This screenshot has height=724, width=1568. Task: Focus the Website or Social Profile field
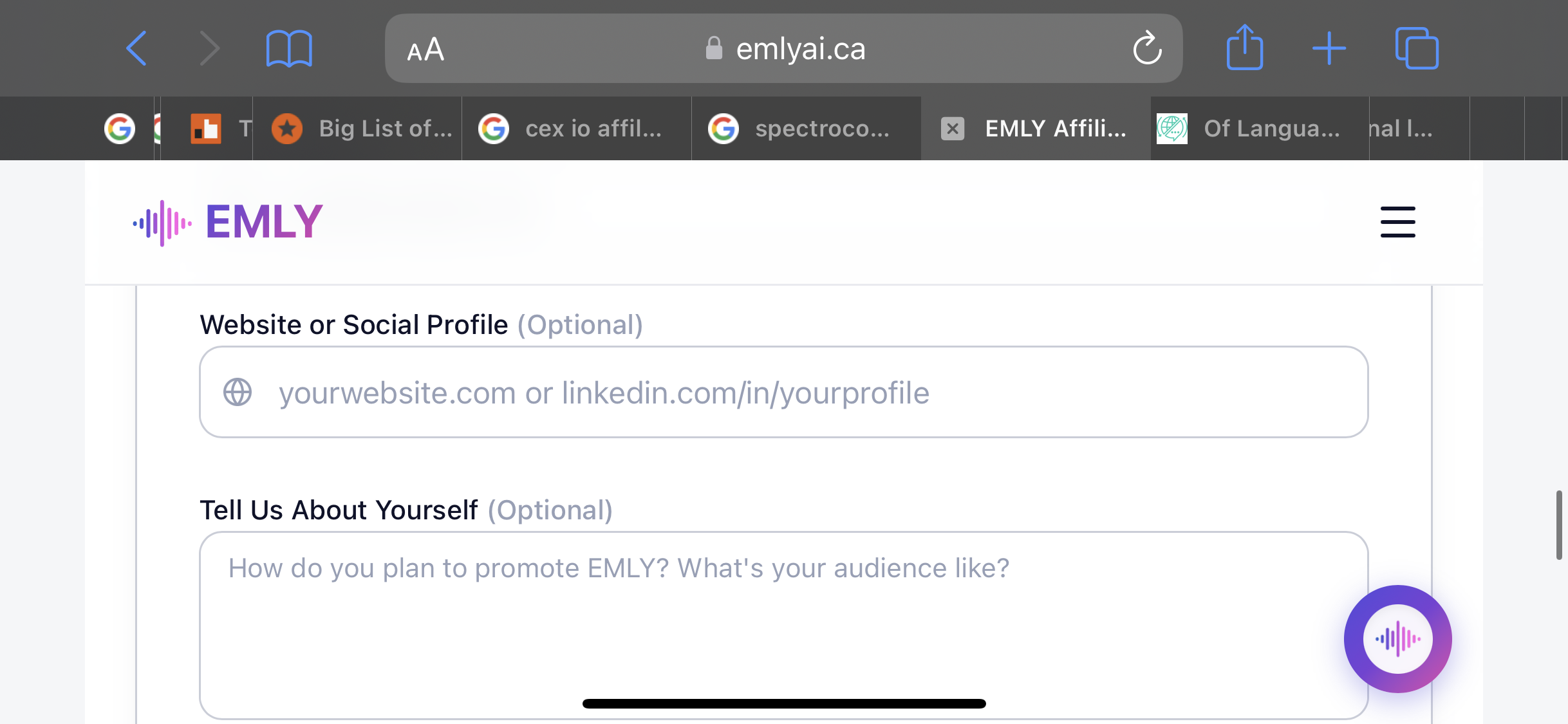click(x=783, y=392)
